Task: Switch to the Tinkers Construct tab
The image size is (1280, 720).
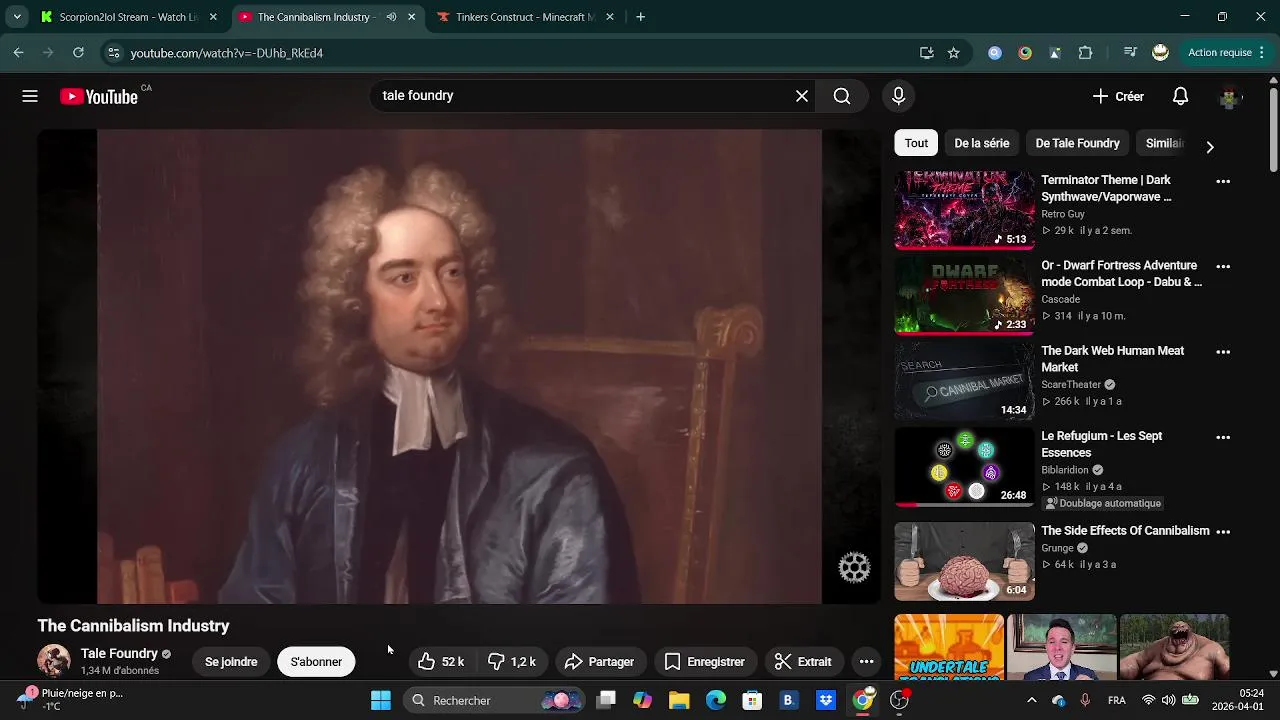Action: (x=525, y=17)
